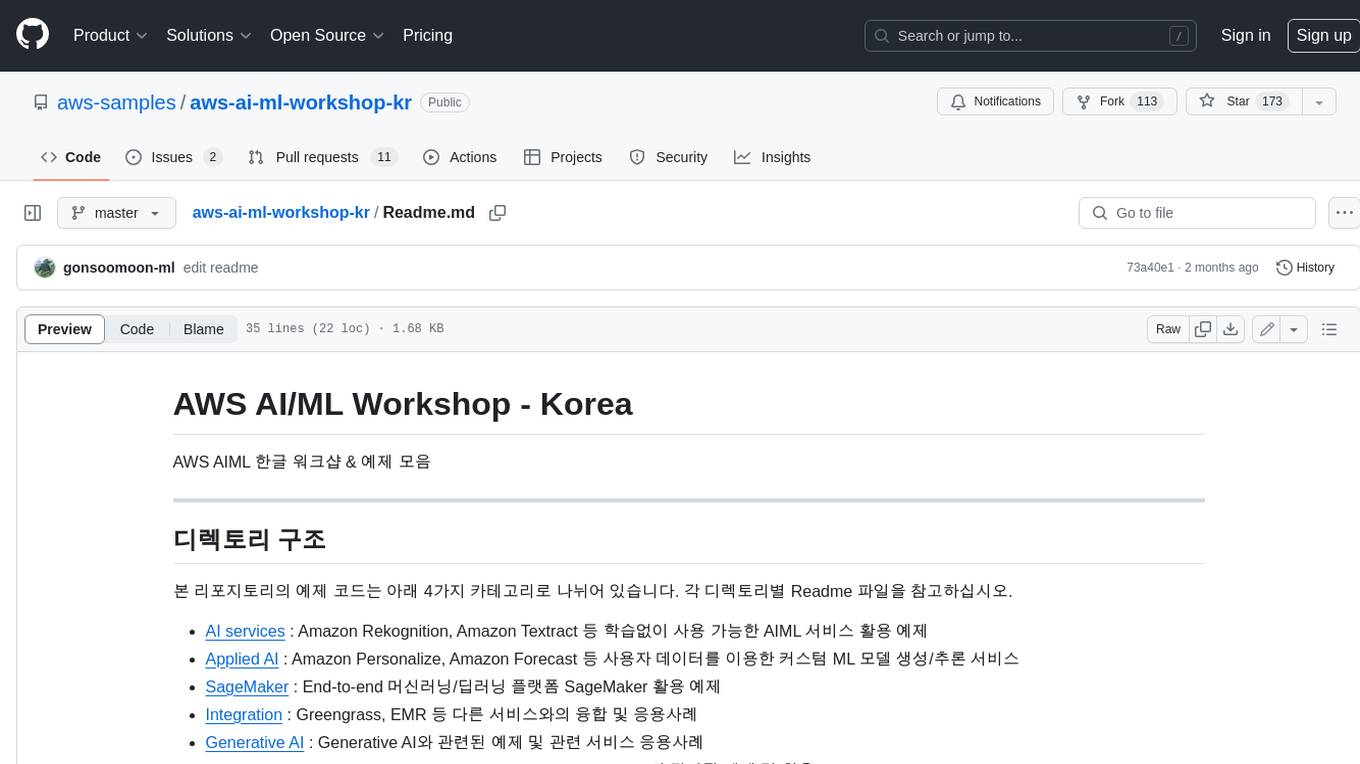
Task: Open the outline list icon
Action: tap(1329, 329)
